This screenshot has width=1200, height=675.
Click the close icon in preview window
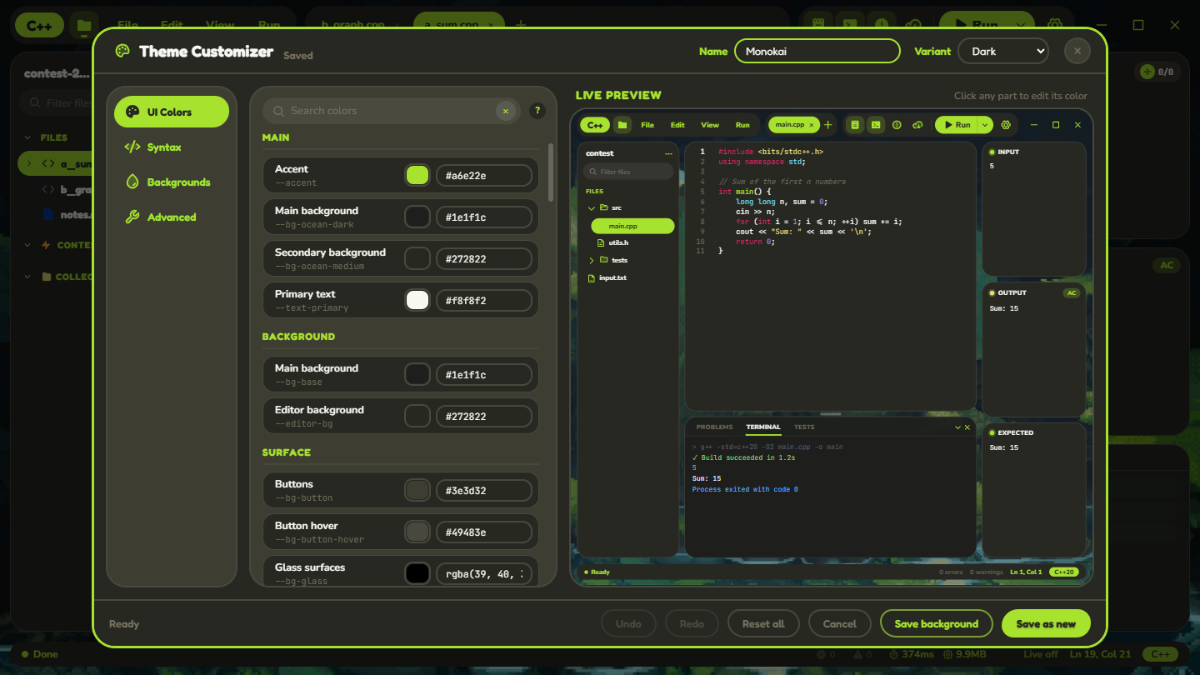pyautogui.click(x=1078, y=125)
